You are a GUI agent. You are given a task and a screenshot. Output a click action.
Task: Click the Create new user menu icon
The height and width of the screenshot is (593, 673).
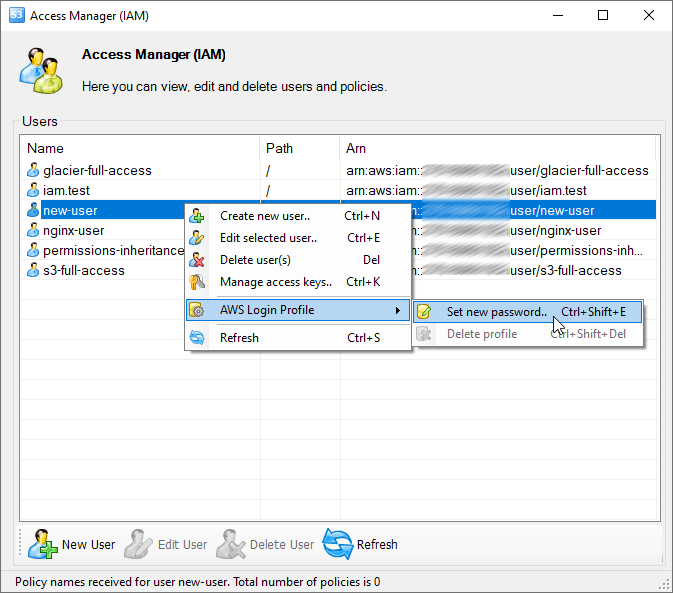[x=197, y=216]
